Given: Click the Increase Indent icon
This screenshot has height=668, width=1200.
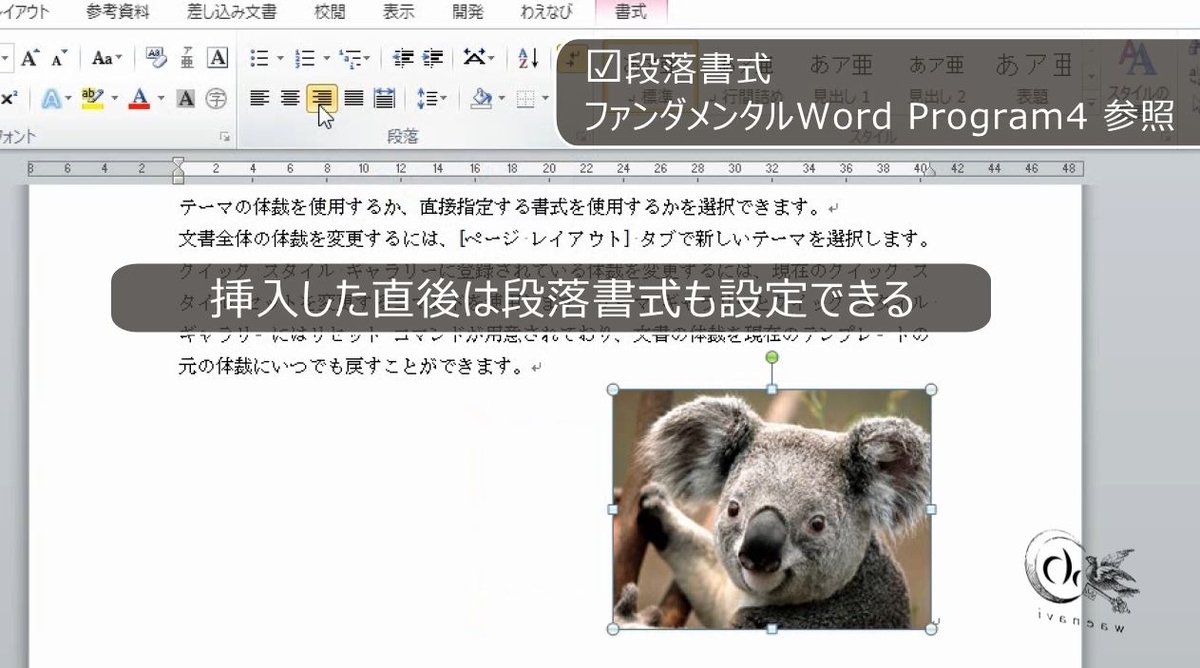Looking at the screenshot, I should [x=432, y=58].
